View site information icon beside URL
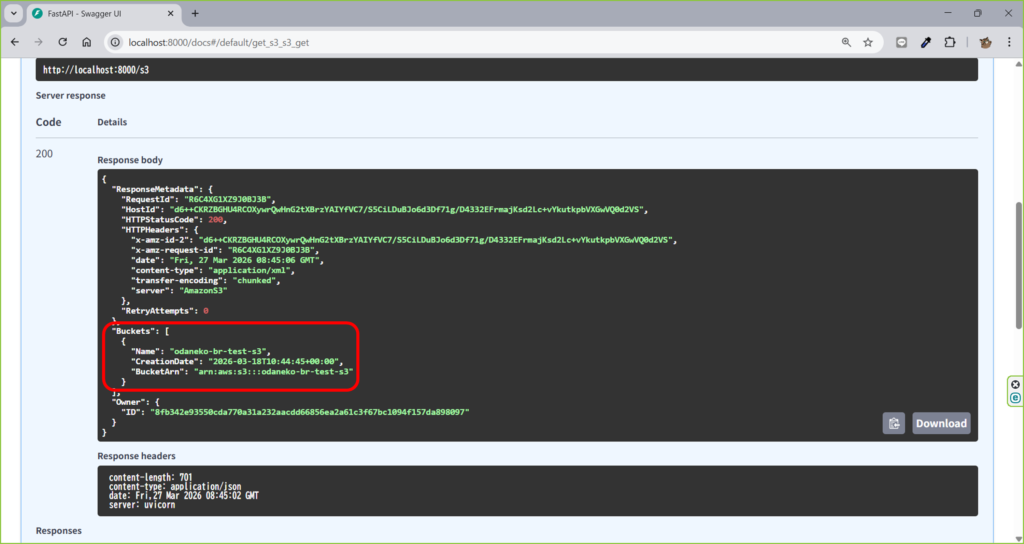The width and height of the screenshot is (1024, 544). (x=115, y=43)
